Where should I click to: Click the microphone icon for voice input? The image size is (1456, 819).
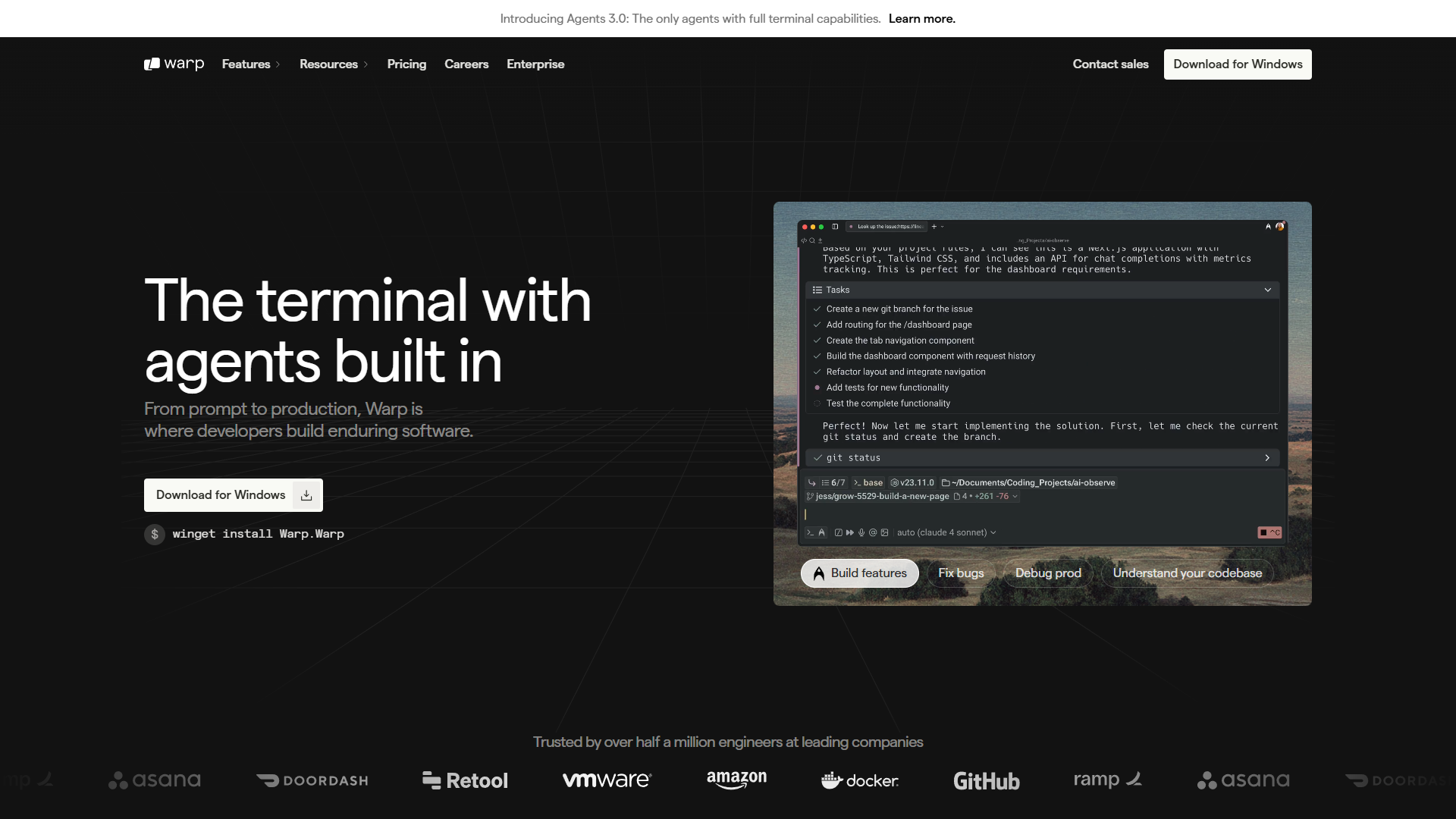[861, 532]
